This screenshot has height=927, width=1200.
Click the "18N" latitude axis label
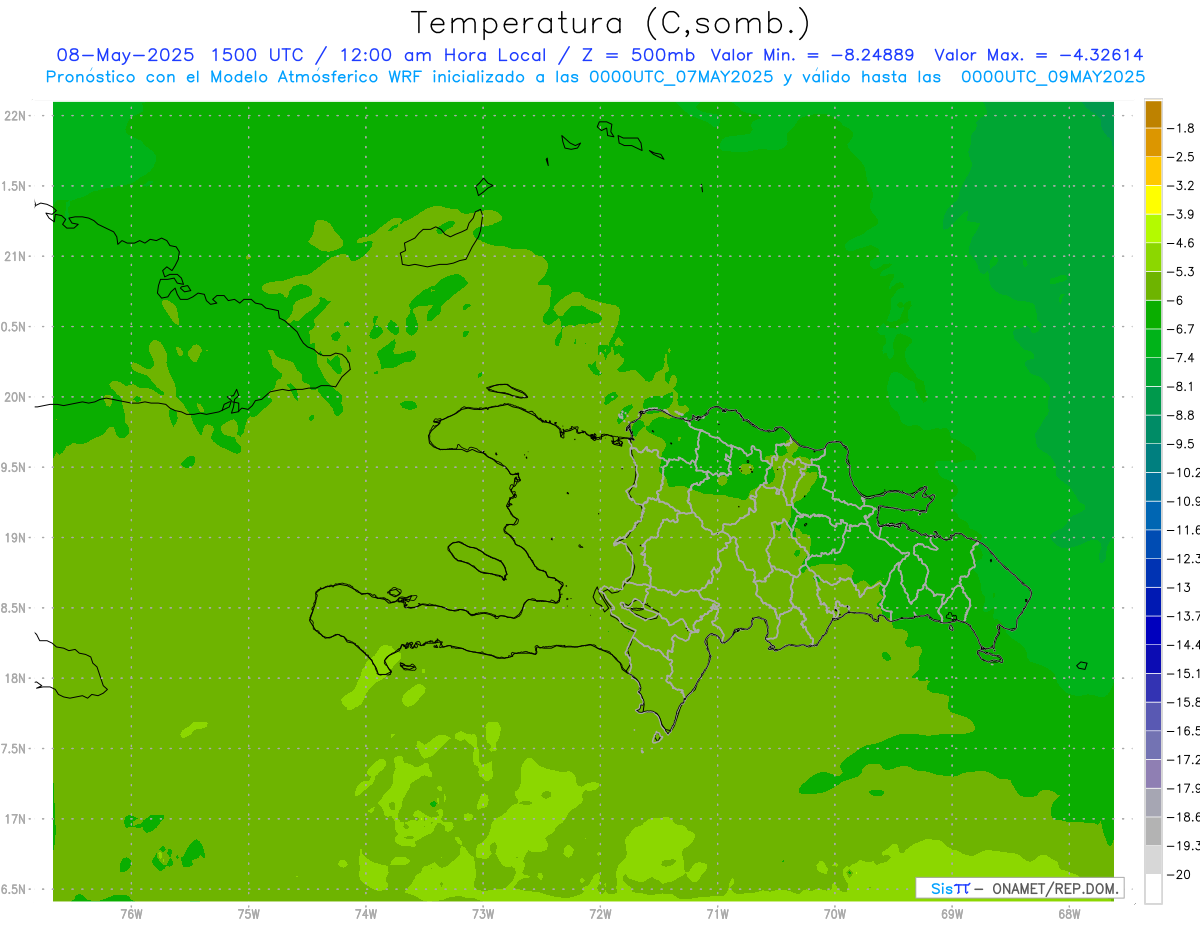coord(15,678)
